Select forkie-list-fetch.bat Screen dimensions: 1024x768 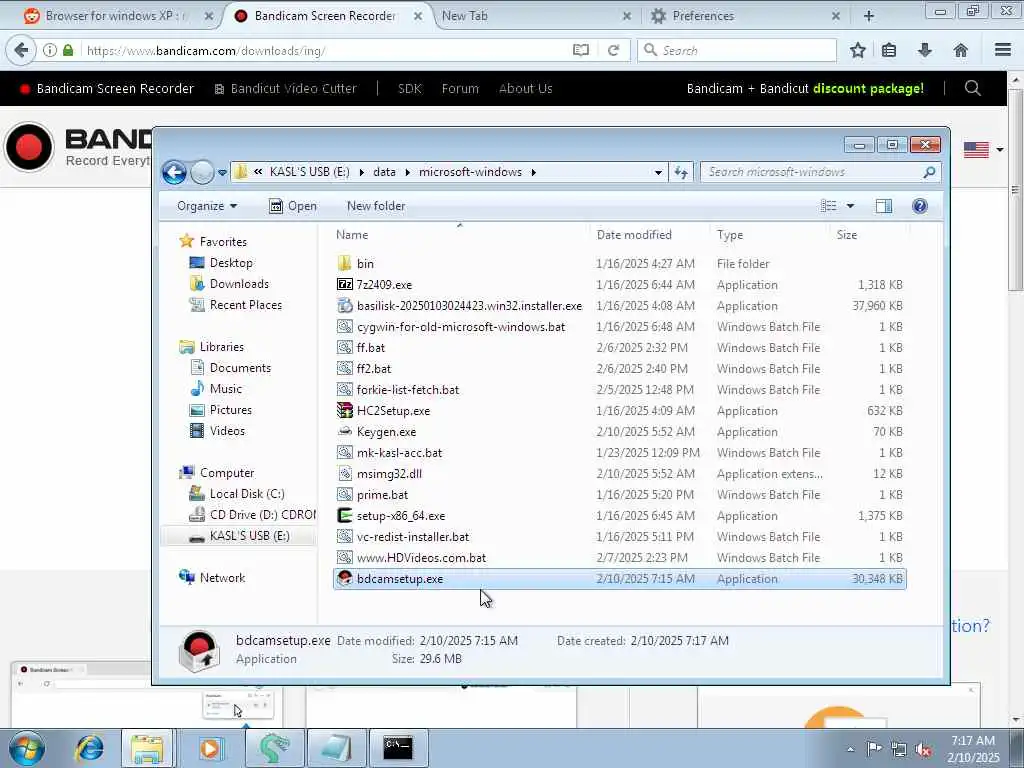point(620,390)
